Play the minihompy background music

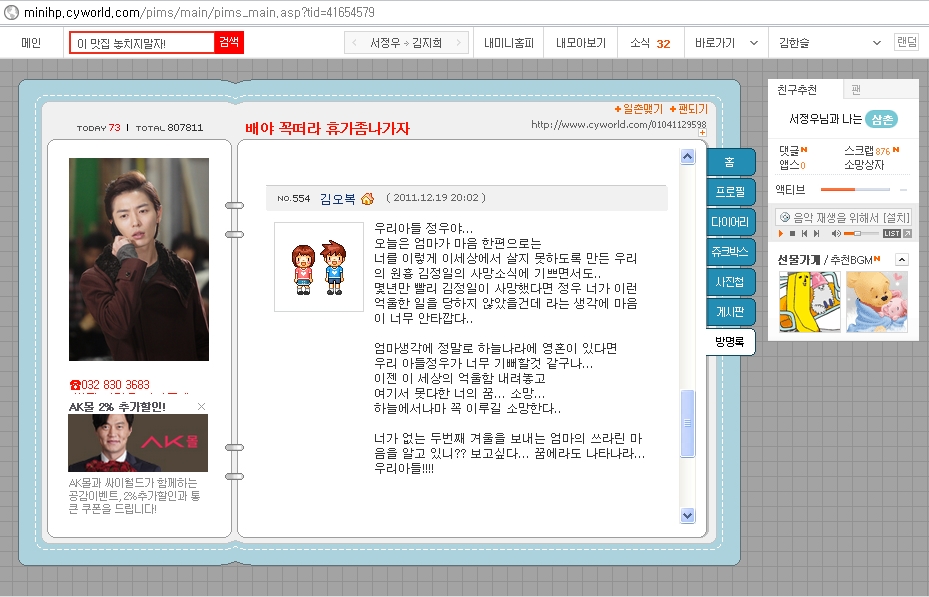pos(781,234)
